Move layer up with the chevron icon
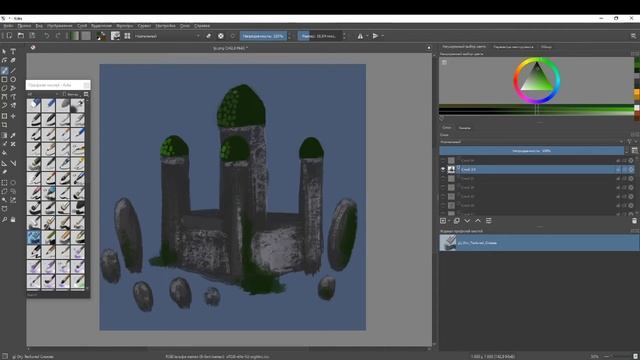Image resolution: width=640 pixels, height=360 pixels. [x=478, y=221]
